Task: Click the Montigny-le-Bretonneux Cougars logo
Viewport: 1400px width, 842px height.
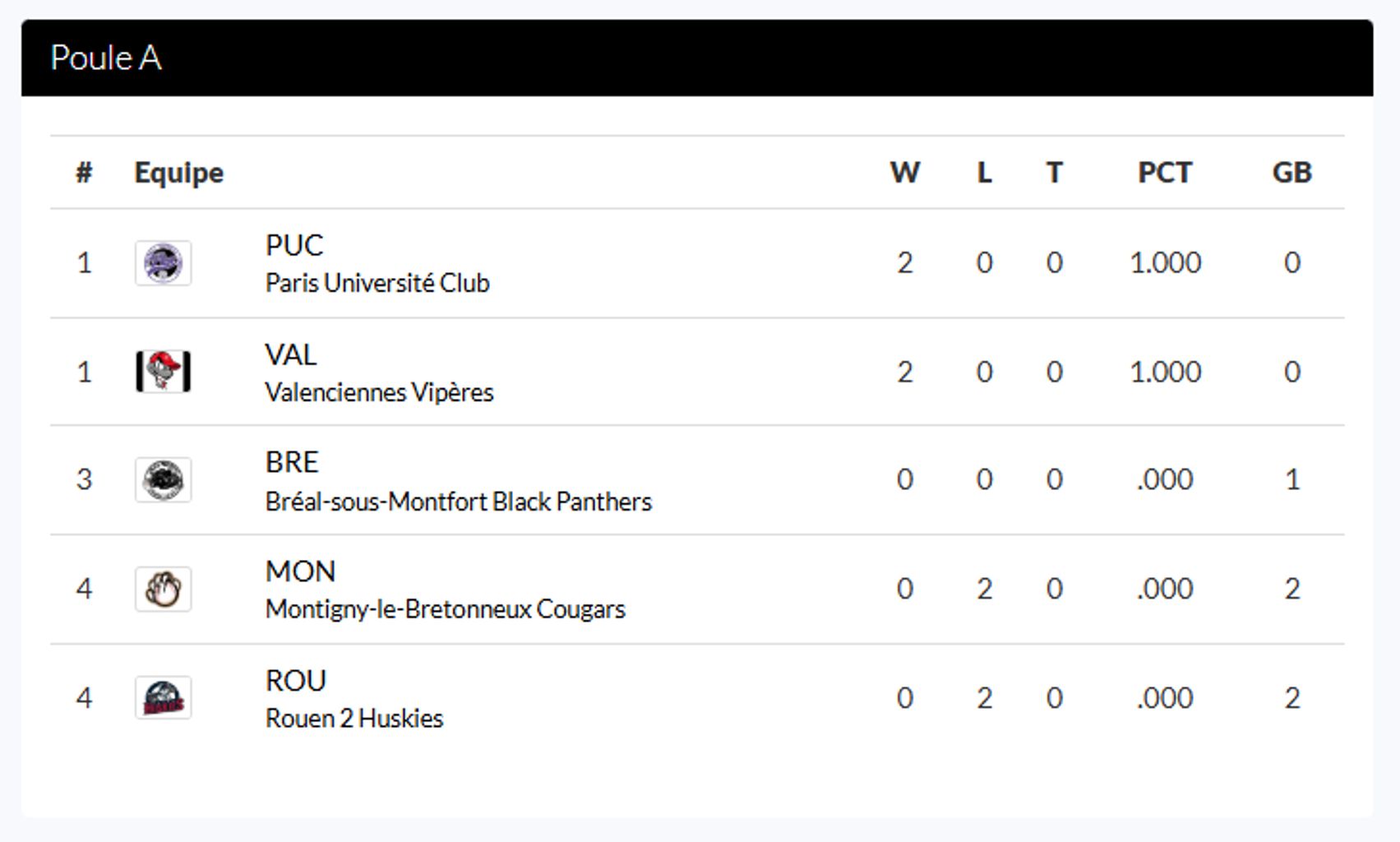Action: click(163, 589)
